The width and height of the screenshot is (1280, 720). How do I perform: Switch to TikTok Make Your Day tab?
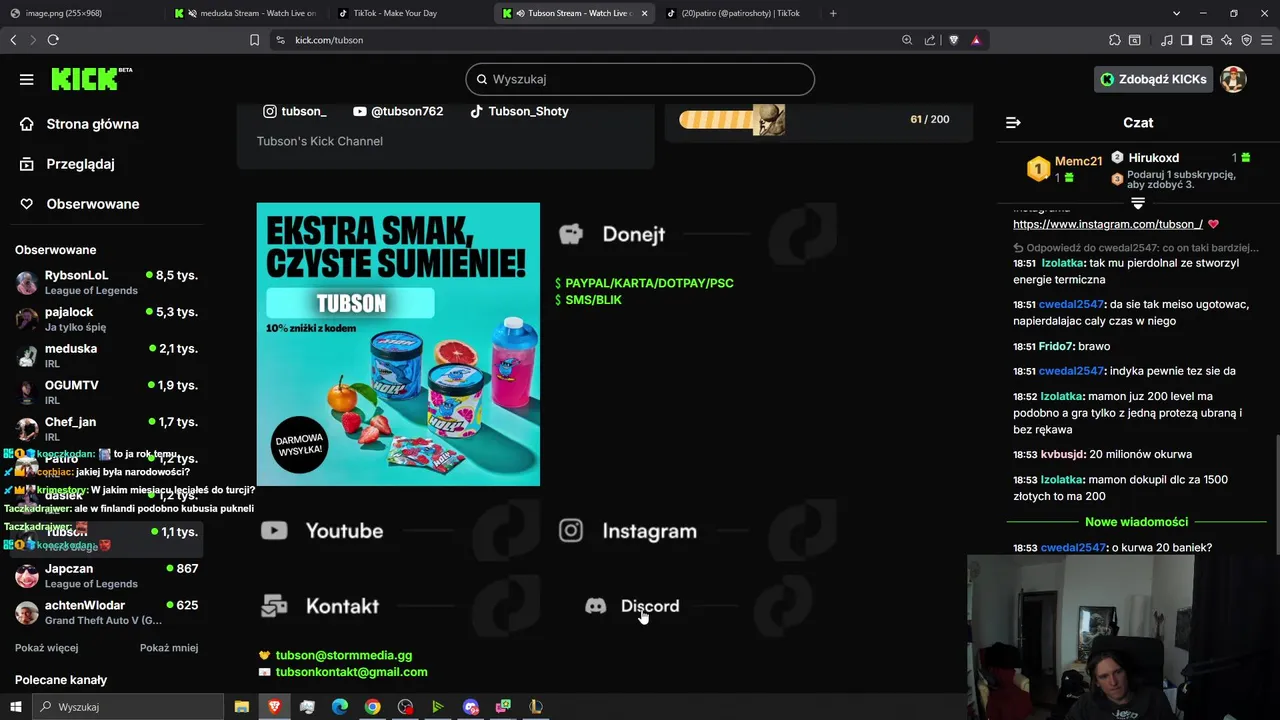point(393,13)
